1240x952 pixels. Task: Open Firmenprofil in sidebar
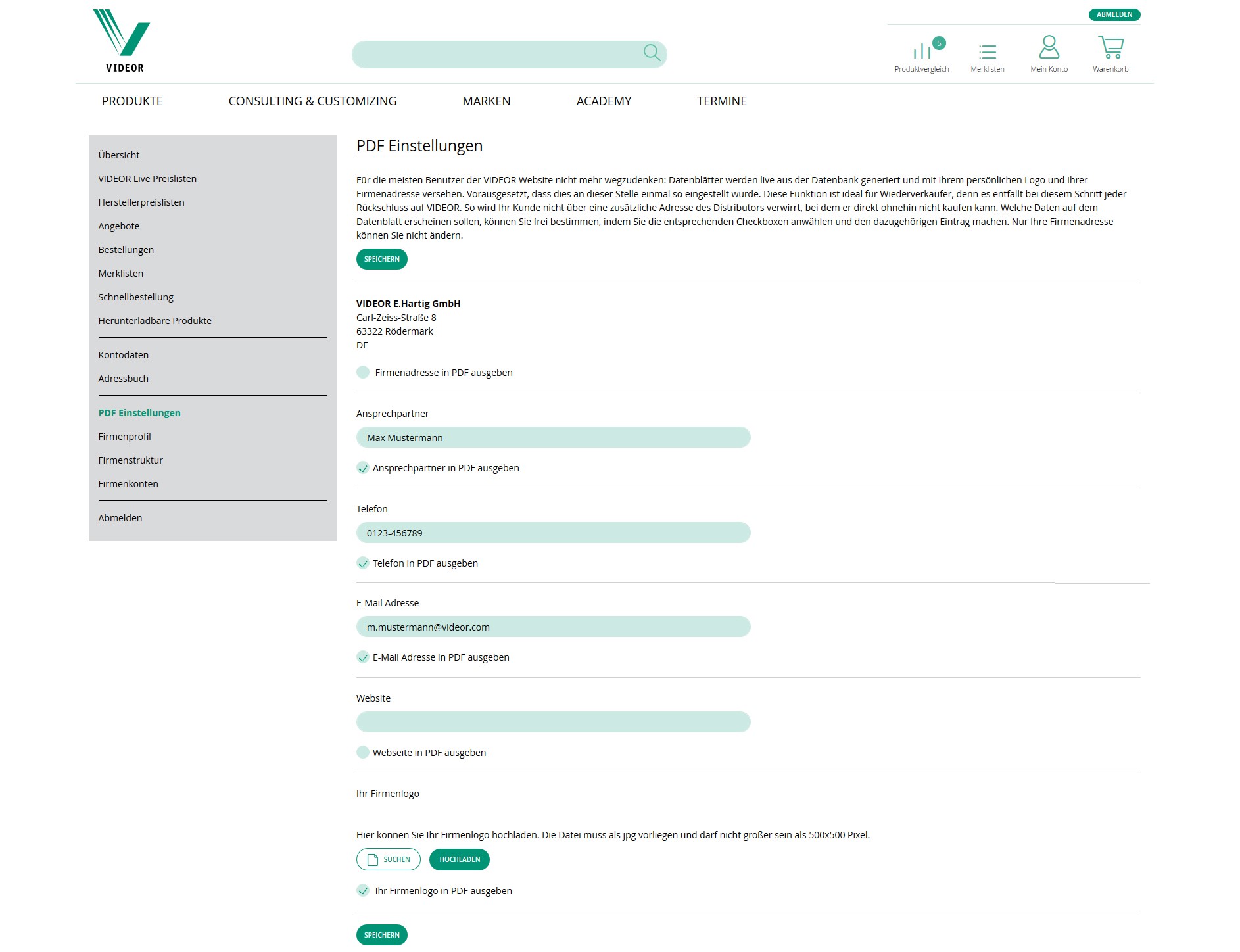(125, 437)
